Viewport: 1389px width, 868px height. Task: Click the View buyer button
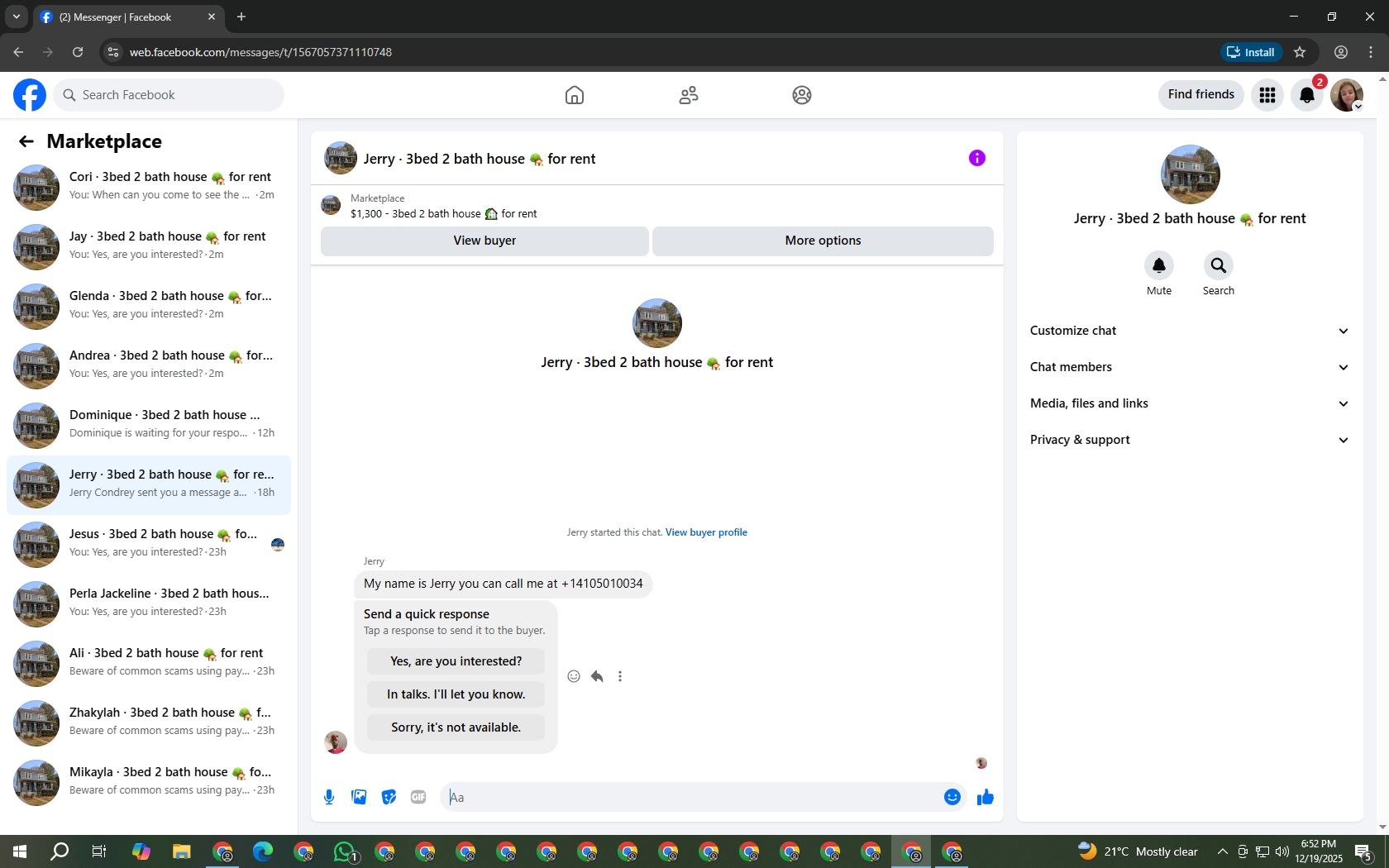484,241
